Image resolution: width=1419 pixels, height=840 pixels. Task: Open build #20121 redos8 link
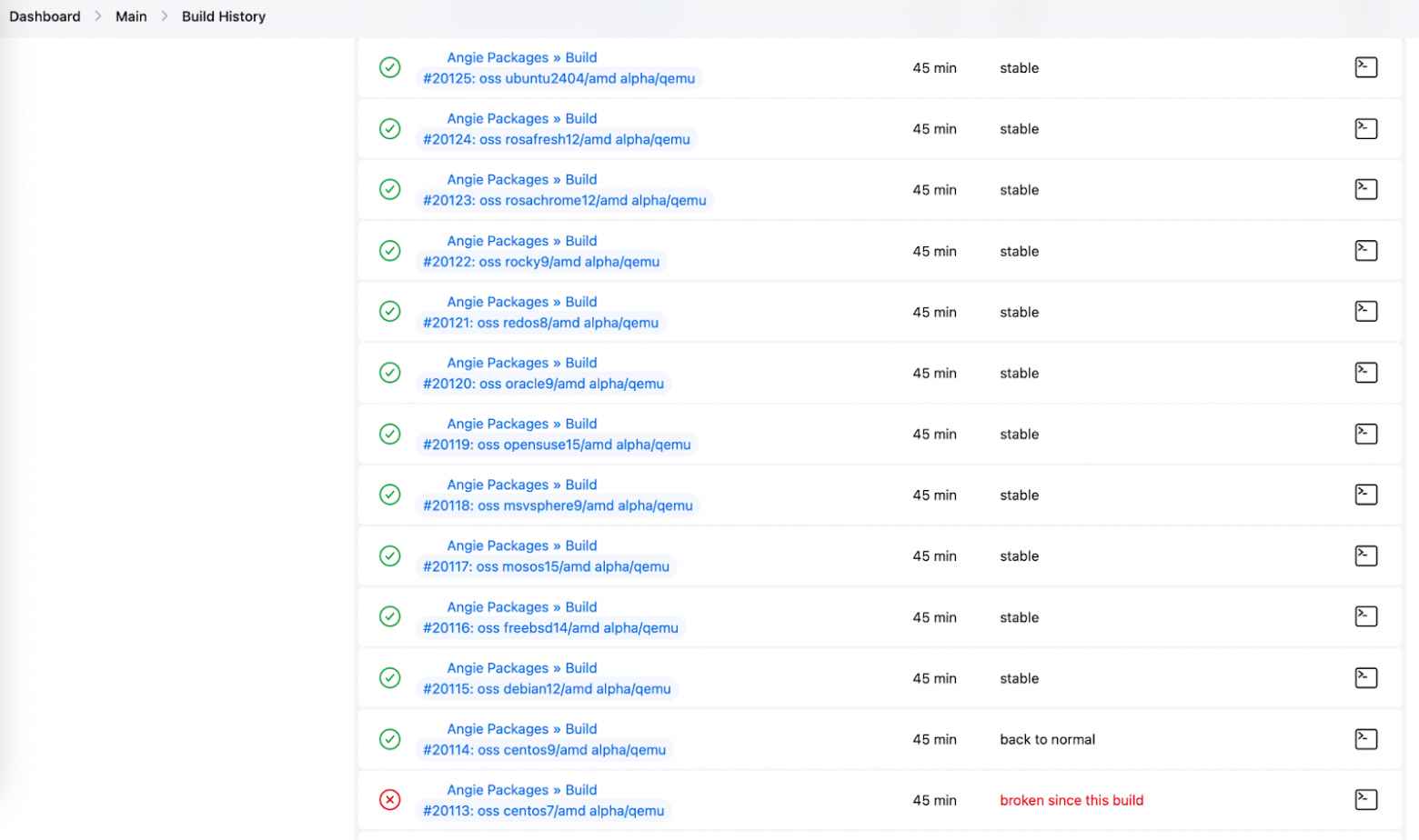coord(540,323)
